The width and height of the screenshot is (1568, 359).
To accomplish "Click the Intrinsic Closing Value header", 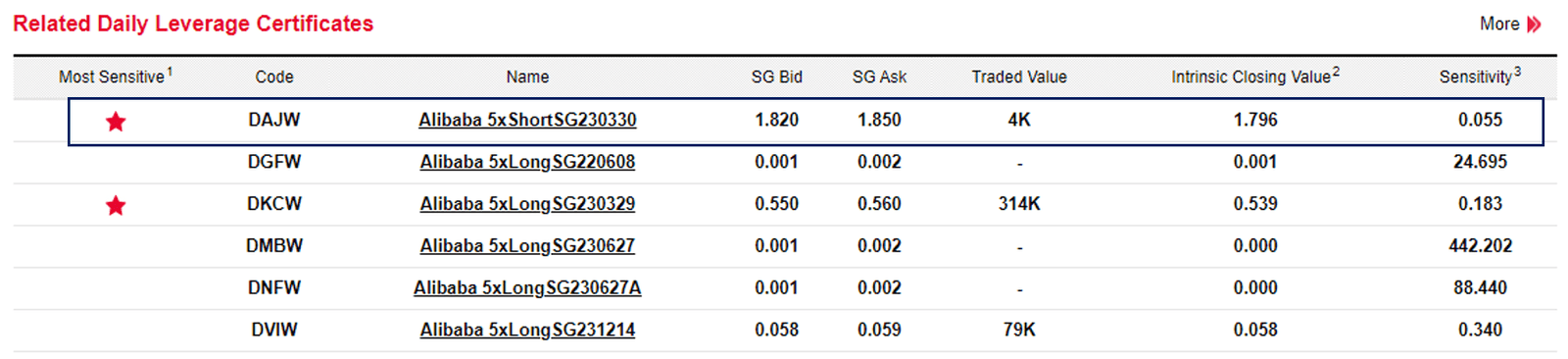I will [1255, 76].
